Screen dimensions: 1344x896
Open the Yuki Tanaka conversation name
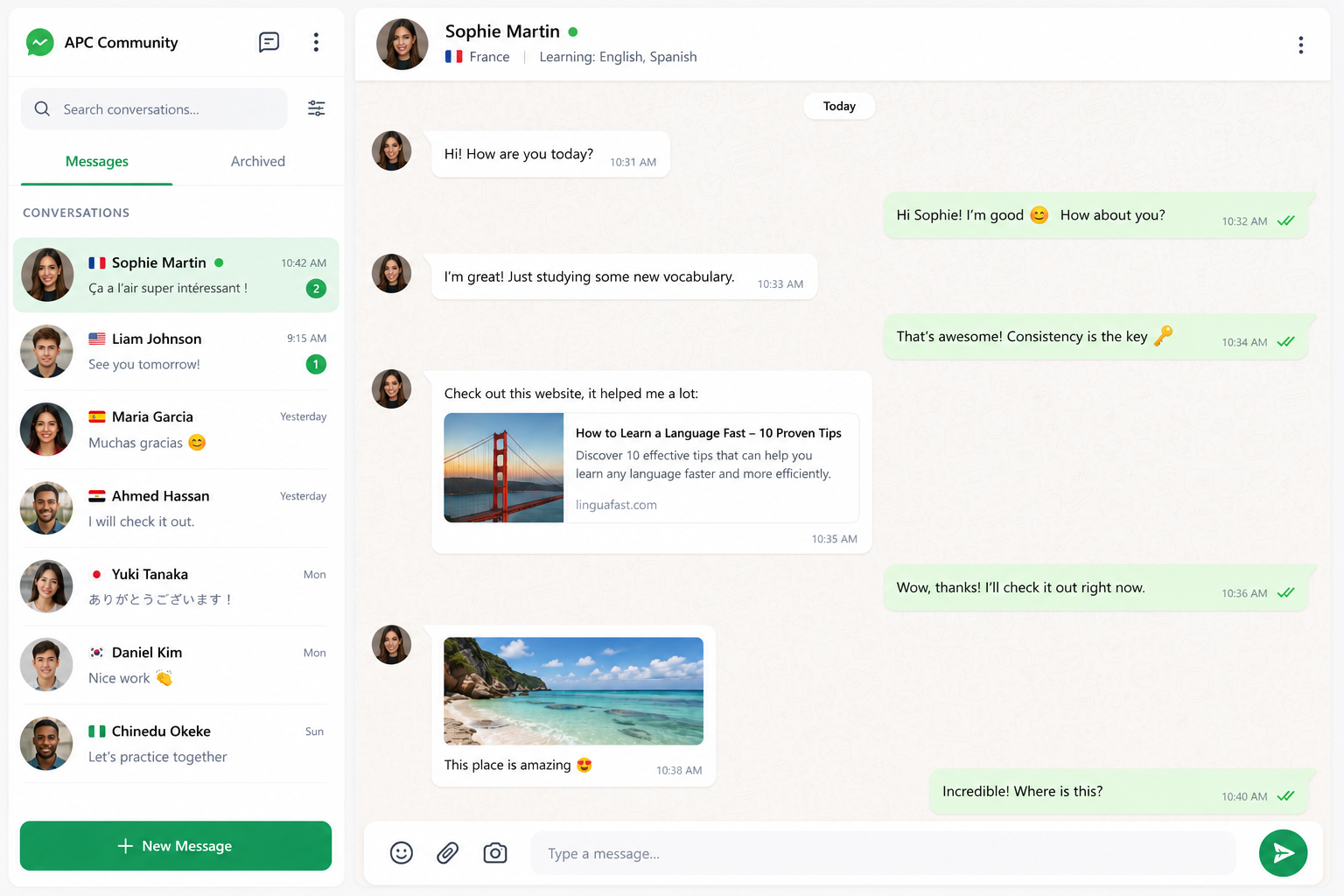[x=150, y=574]
